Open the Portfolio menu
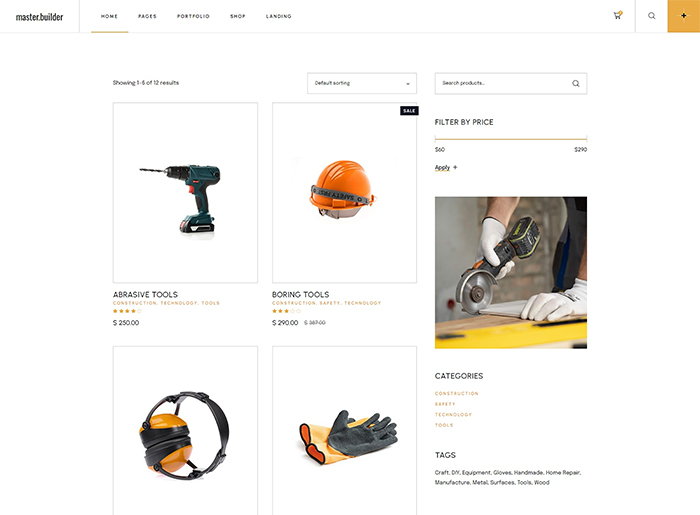The height and width of the screenshot is (515, 700). (x=193, y=17)
